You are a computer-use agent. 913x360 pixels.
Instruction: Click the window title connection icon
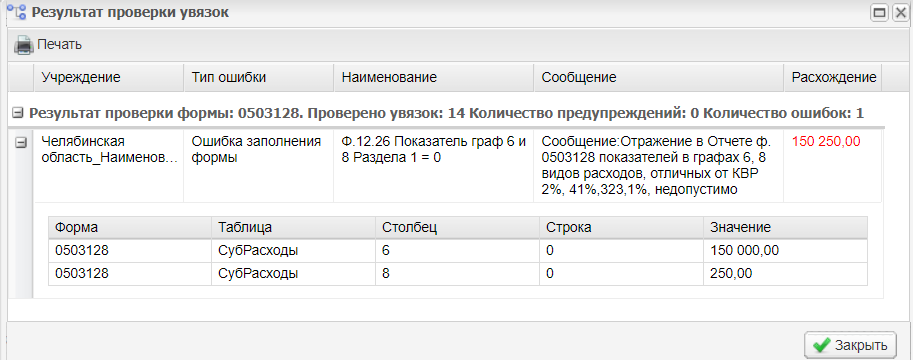pyautogui.click(x=20, y=12)
